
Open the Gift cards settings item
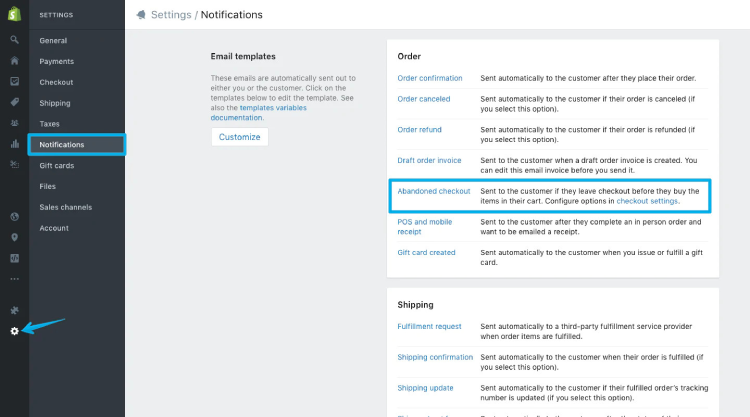click(56, 165)
